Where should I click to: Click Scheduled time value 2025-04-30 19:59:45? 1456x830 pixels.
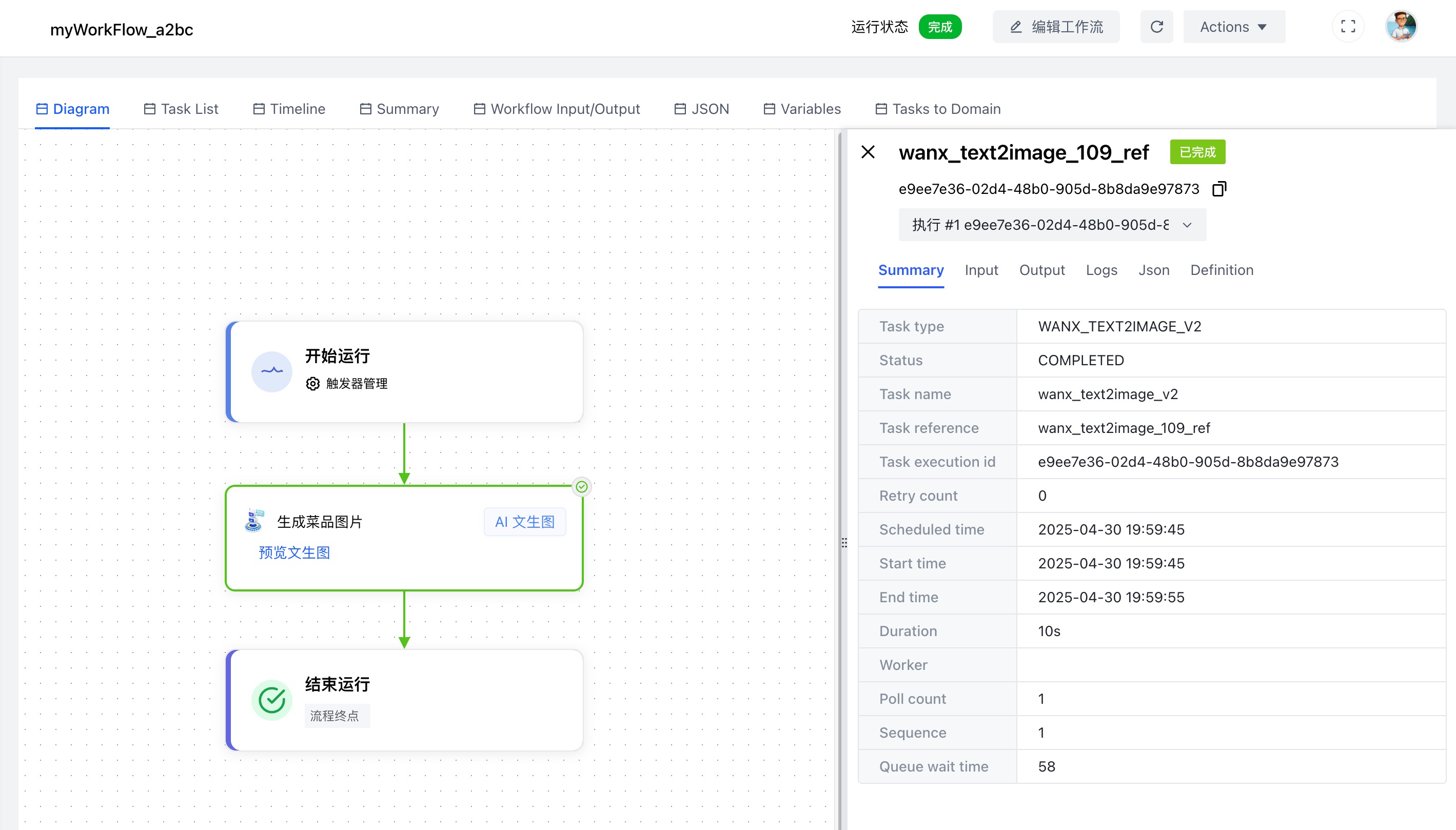[1111, 529]
